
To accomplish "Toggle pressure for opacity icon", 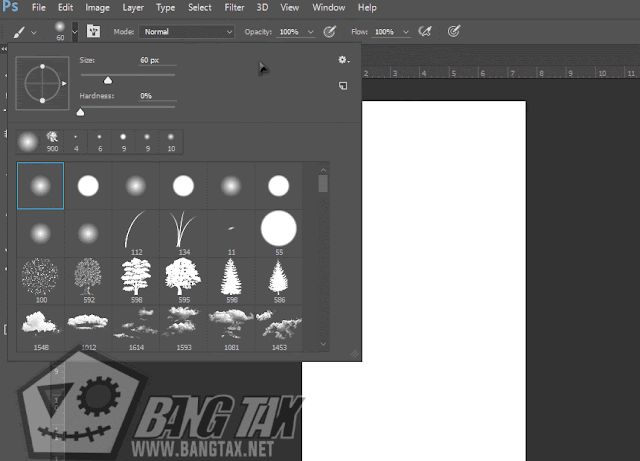I will (329, 31).
